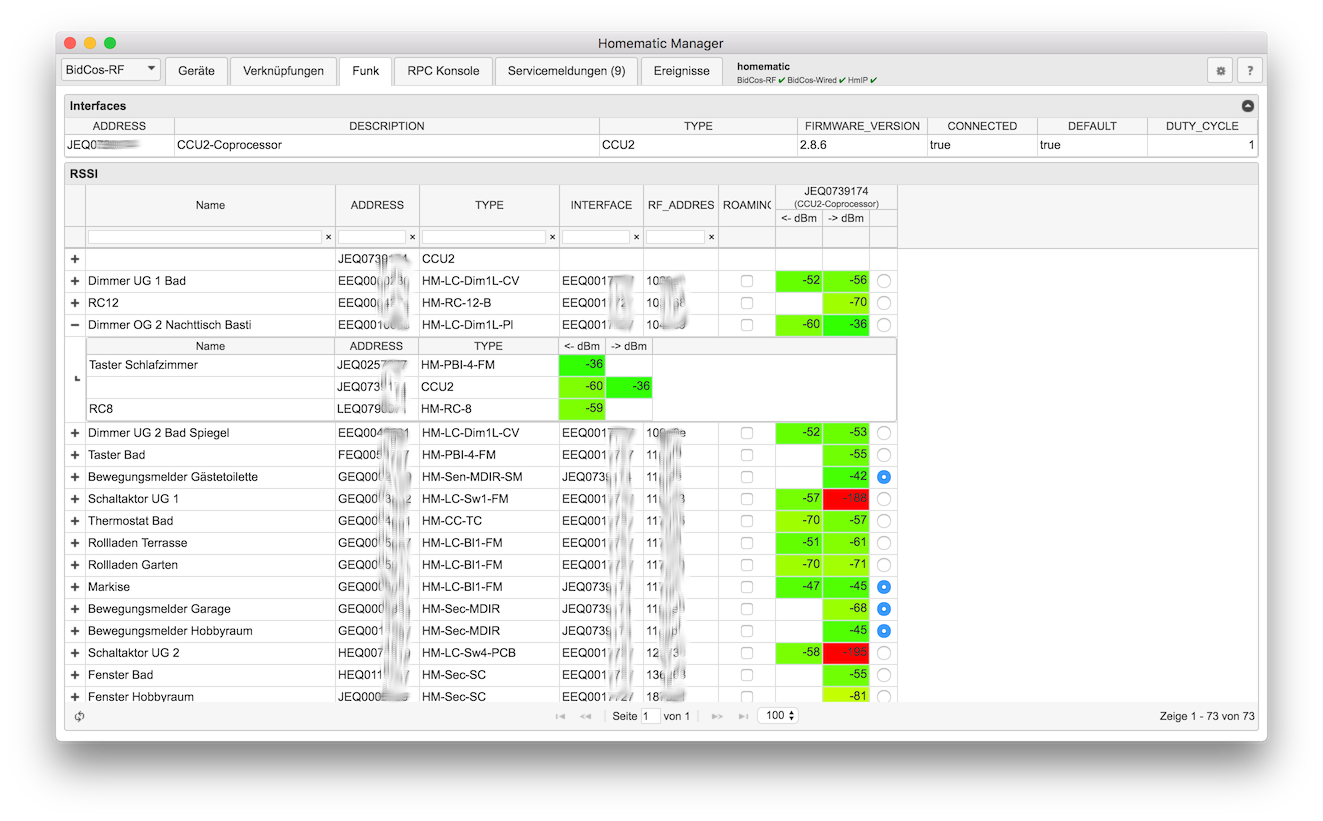
Task: Collapse the Dimmer OG 2 Nachttisch Basti row
Action: (x=75, y=325)
